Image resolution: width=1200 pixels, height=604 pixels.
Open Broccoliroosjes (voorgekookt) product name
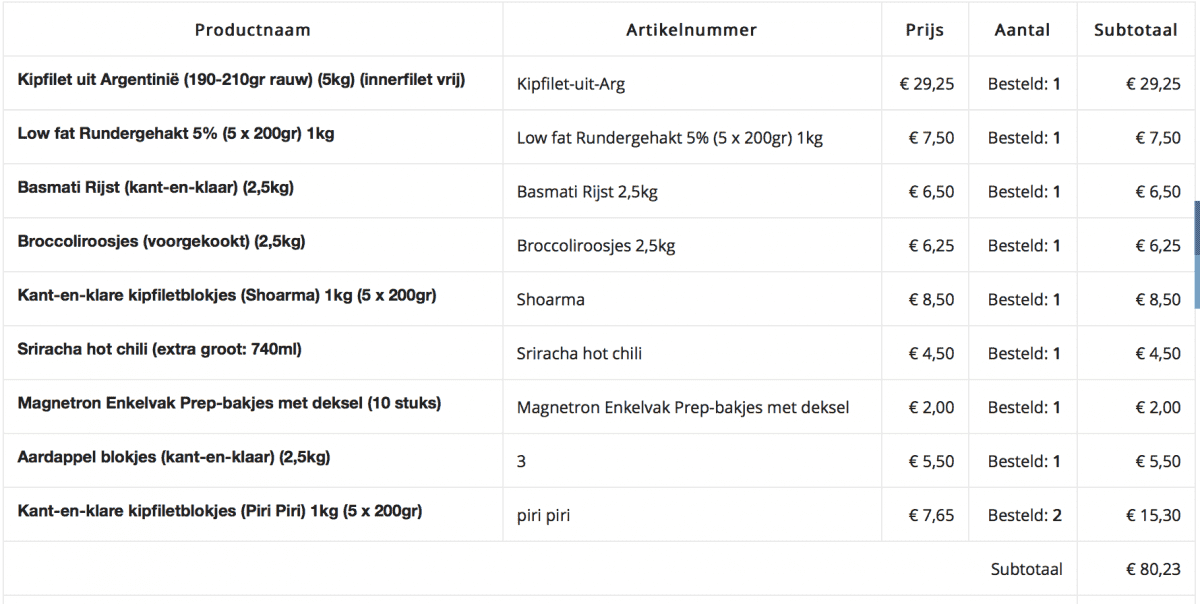161,241
